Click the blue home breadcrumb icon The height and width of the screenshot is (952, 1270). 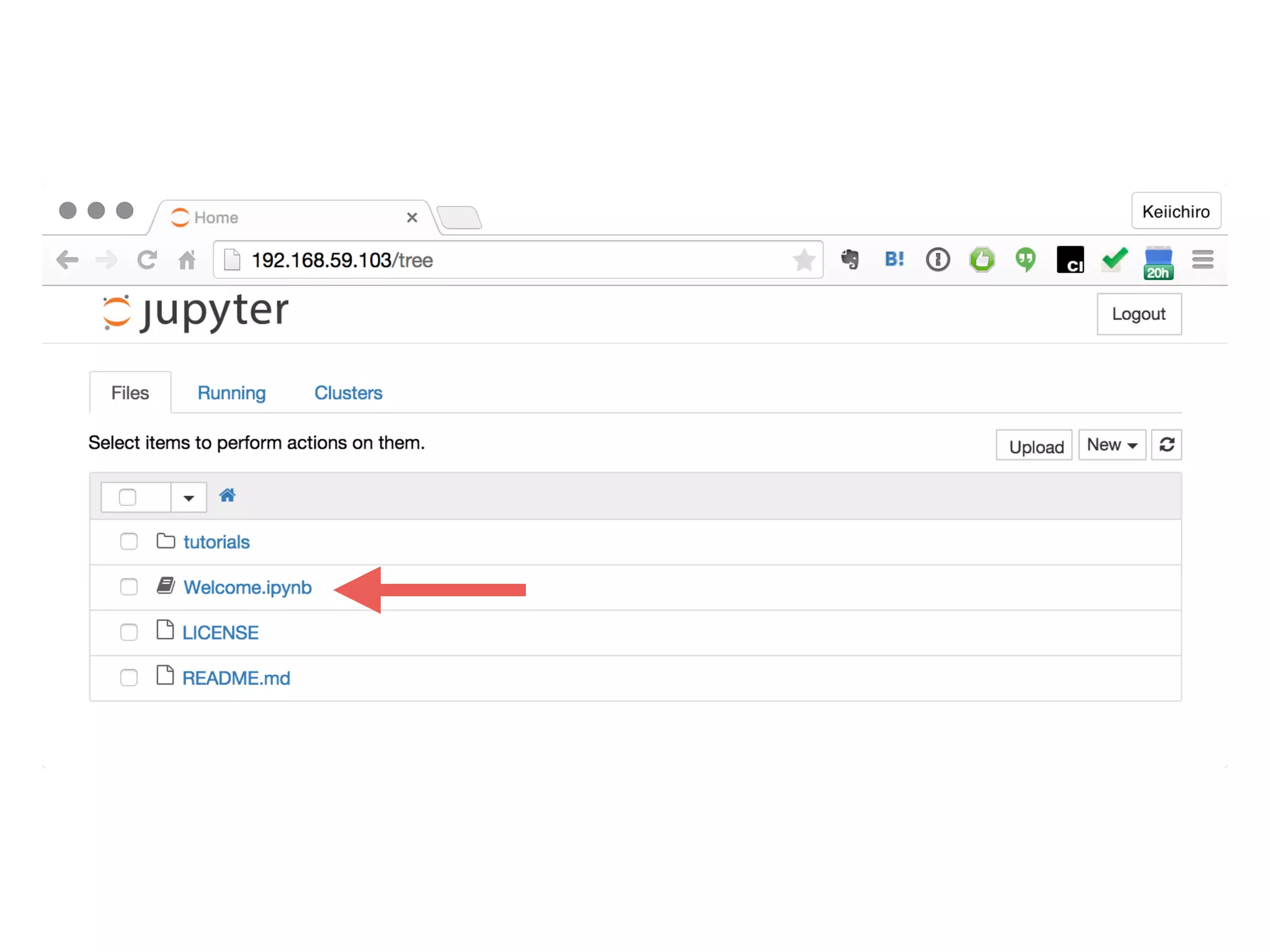(x=227, y=496)
